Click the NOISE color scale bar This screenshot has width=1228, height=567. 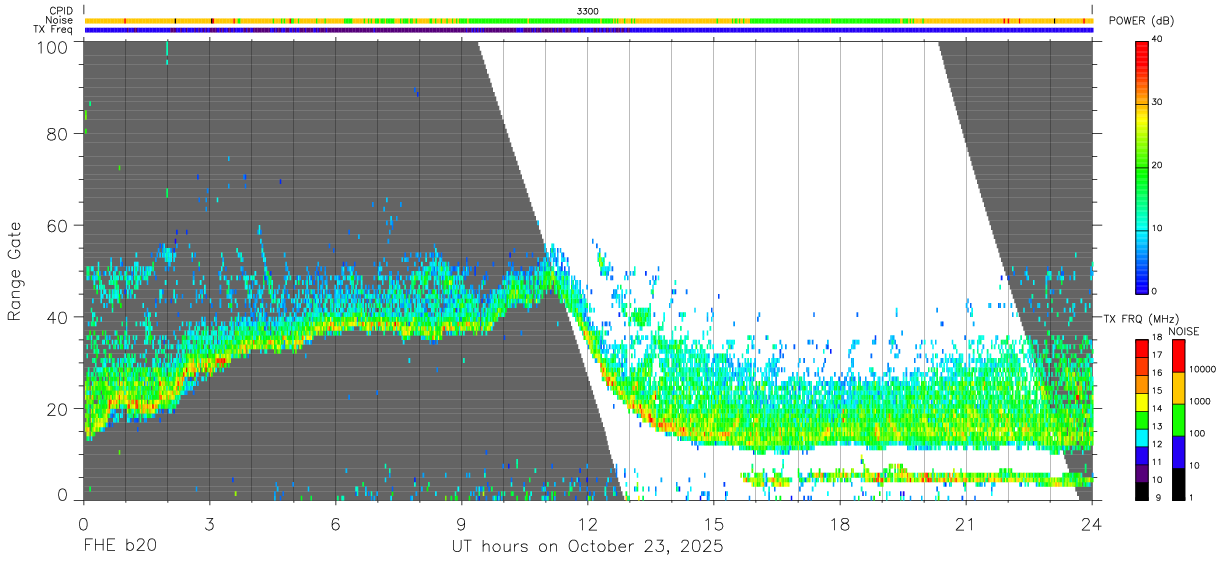click(1179, 419)
